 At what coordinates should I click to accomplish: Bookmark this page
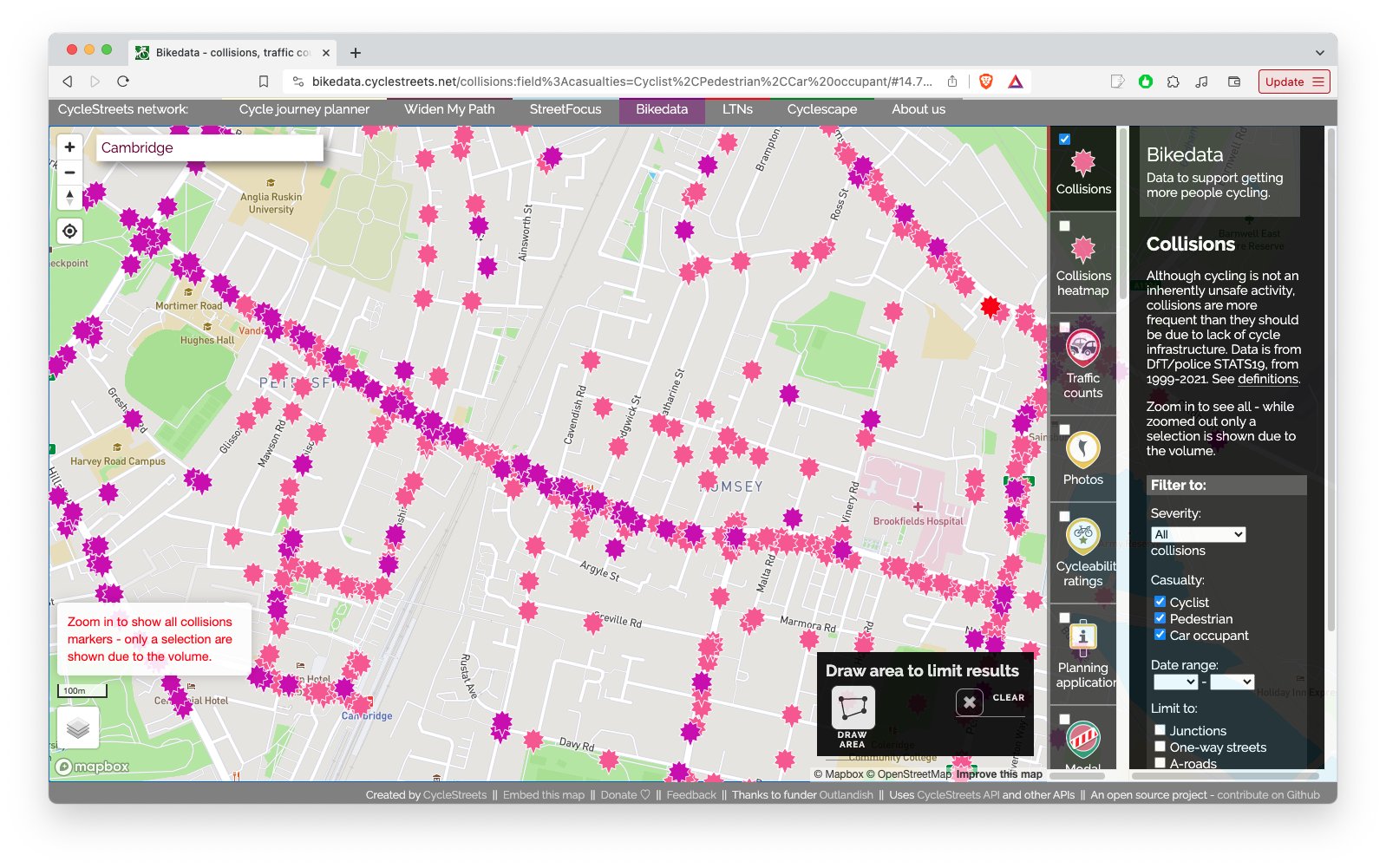coord(264,82)
